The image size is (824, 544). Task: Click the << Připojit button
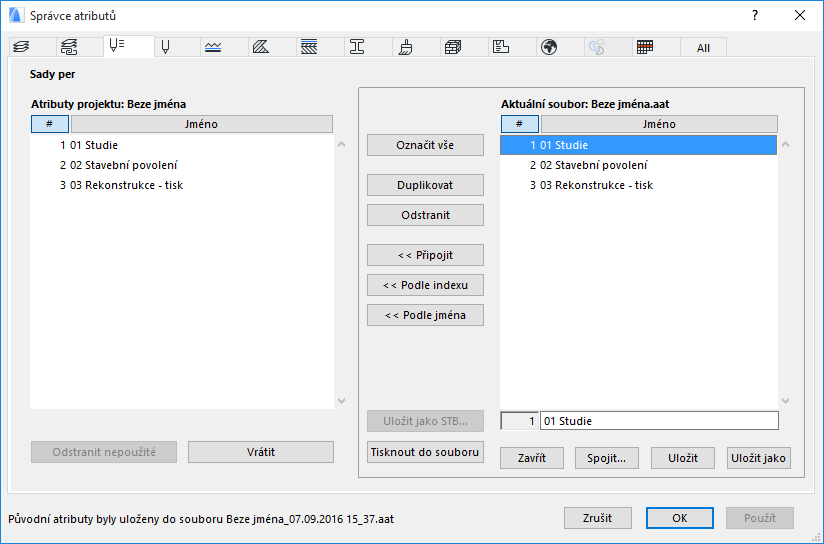tap(425, 255)
